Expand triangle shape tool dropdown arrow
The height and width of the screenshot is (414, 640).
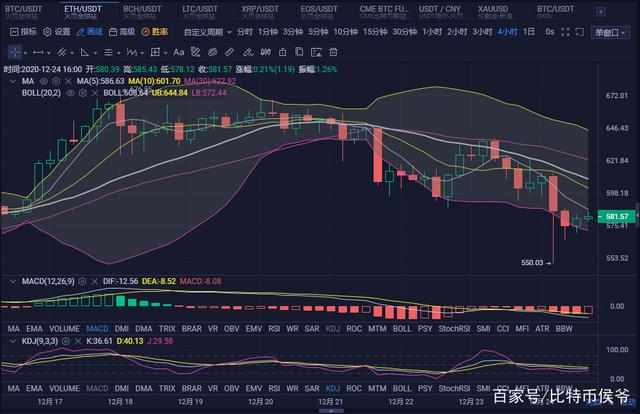pos(95,53)
